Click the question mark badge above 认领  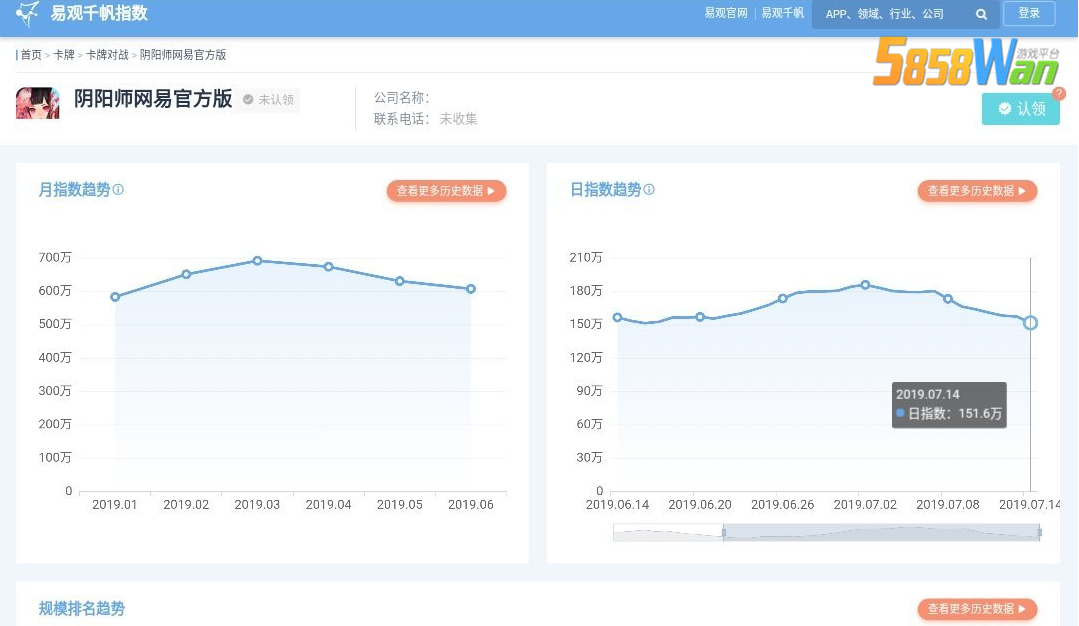(x=1058, y=94)
